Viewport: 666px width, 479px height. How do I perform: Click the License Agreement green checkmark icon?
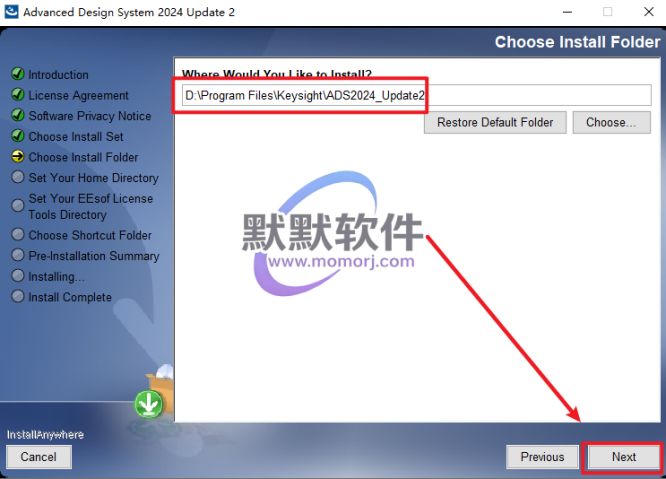point(18,95)
